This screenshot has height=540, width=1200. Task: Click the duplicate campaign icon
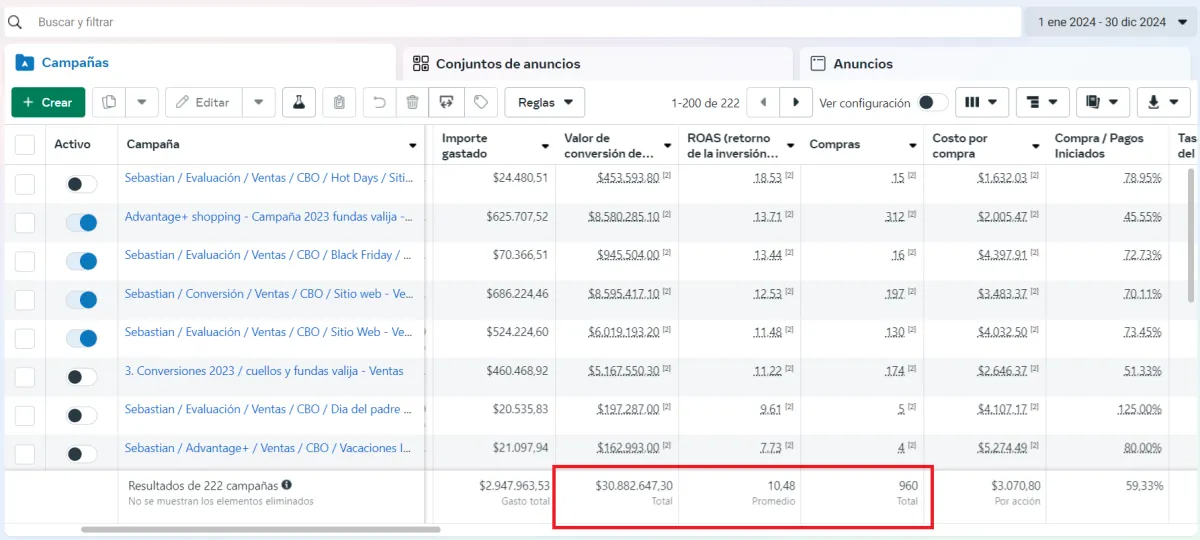pos(109,102)
